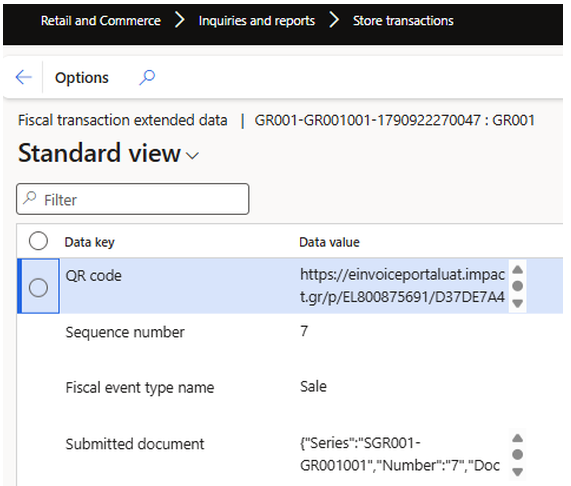Toggle the select-all circle in header
The width and height of the screenshot is (571, 486).
point(38,241)
